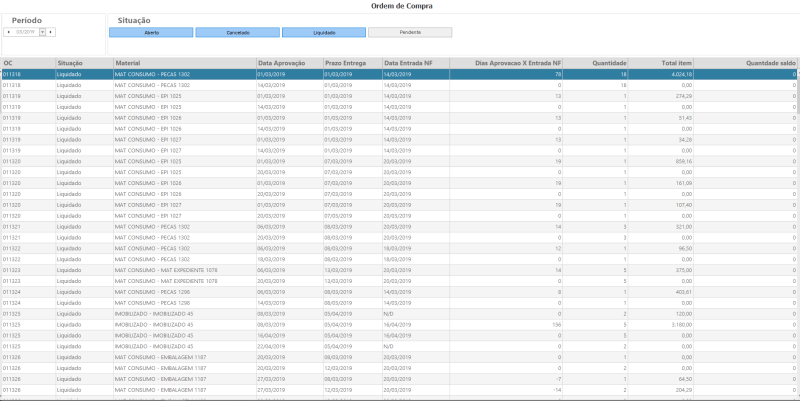Go to previous month in Período

tap(8, 32)
